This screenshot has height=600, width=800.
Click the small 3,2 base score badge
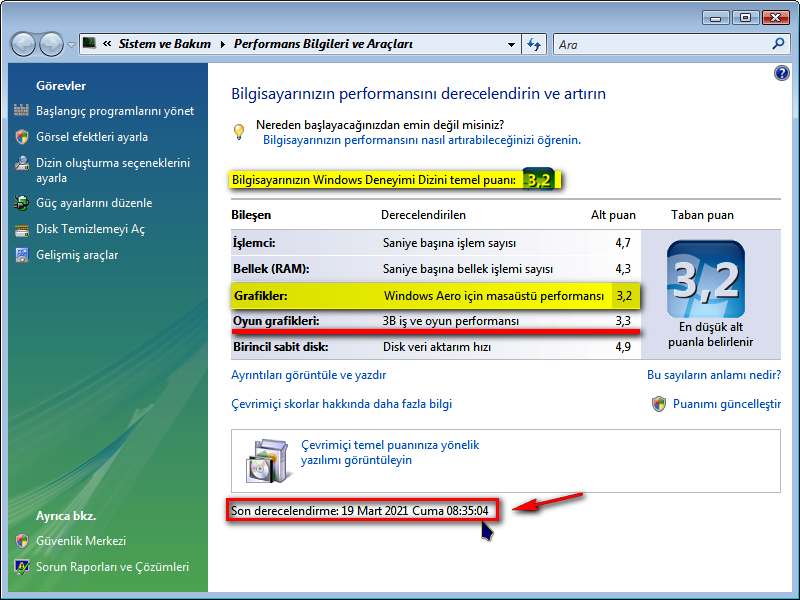point(539,180)
